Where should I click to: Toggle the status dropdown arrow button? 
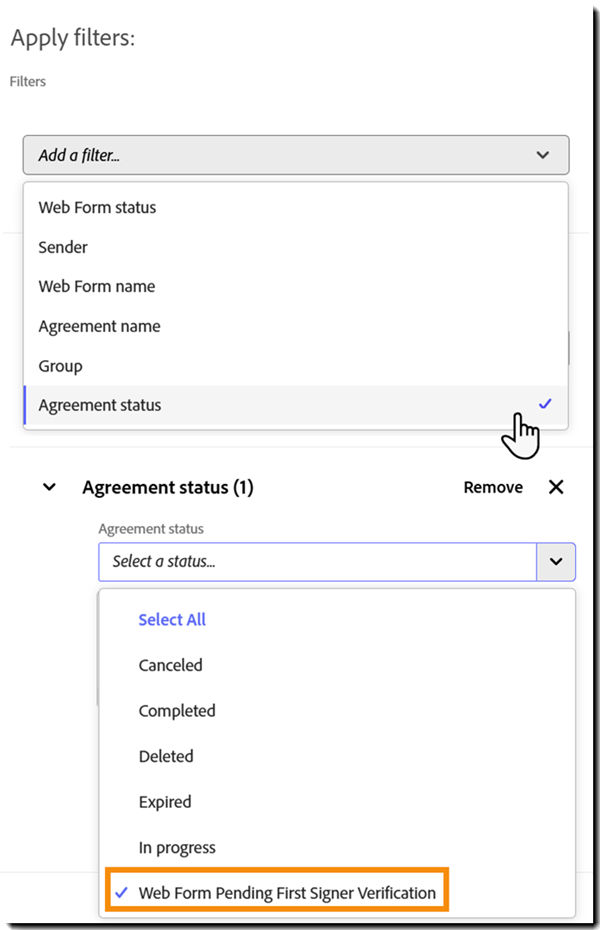tap(556, 562)
